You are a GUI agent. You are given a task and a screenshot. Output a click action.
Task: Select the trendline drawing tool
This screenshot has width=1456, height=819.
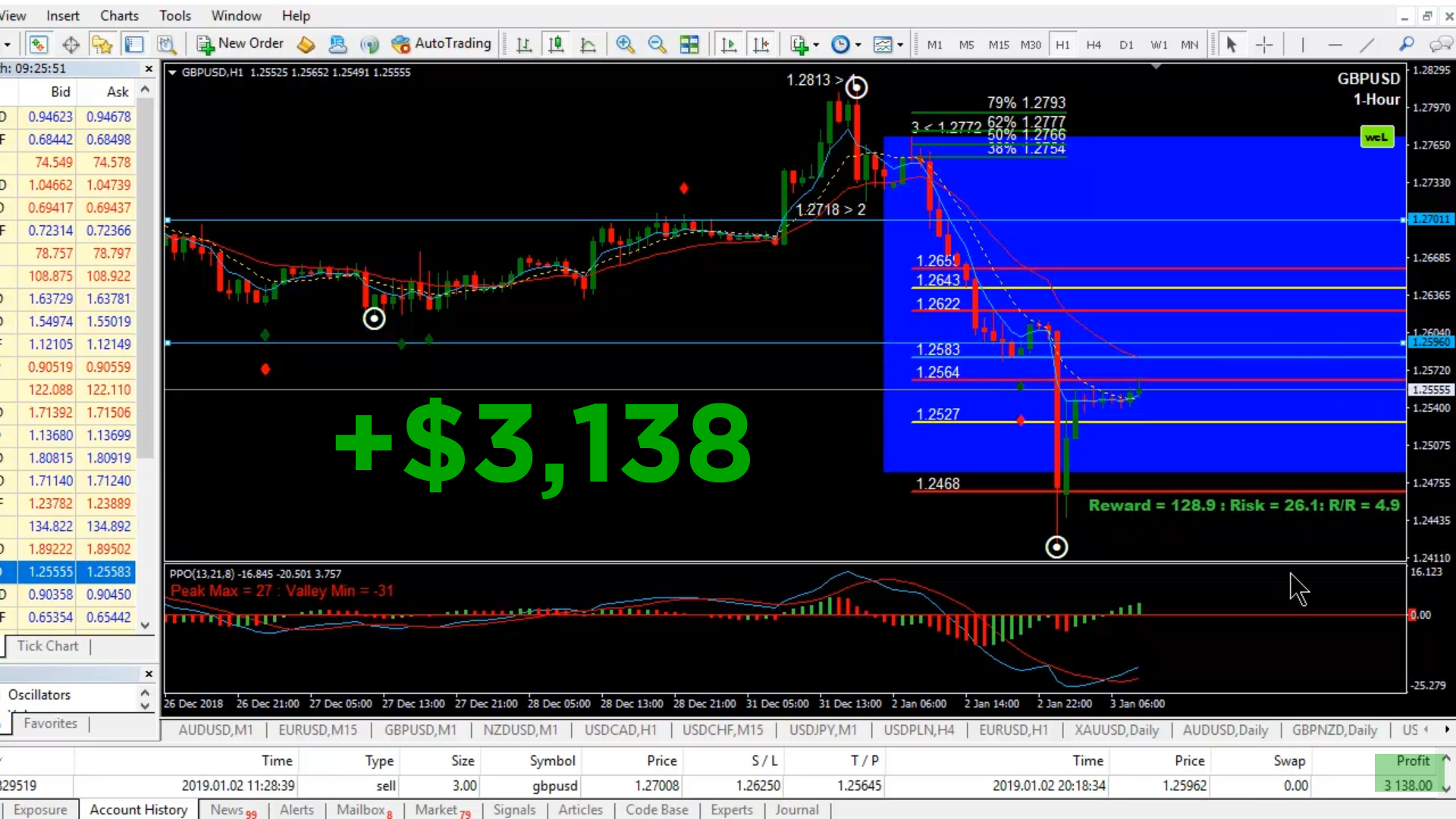coord(1367,45)
